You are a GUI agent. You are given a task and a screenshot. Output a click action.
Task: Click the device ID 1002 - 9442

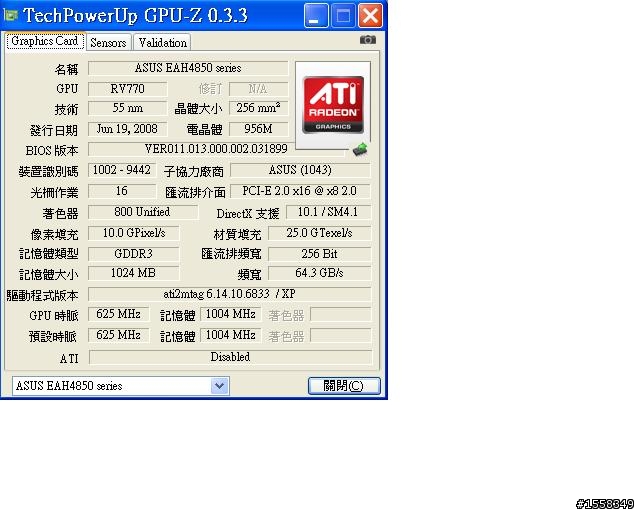tap(122, 170)
